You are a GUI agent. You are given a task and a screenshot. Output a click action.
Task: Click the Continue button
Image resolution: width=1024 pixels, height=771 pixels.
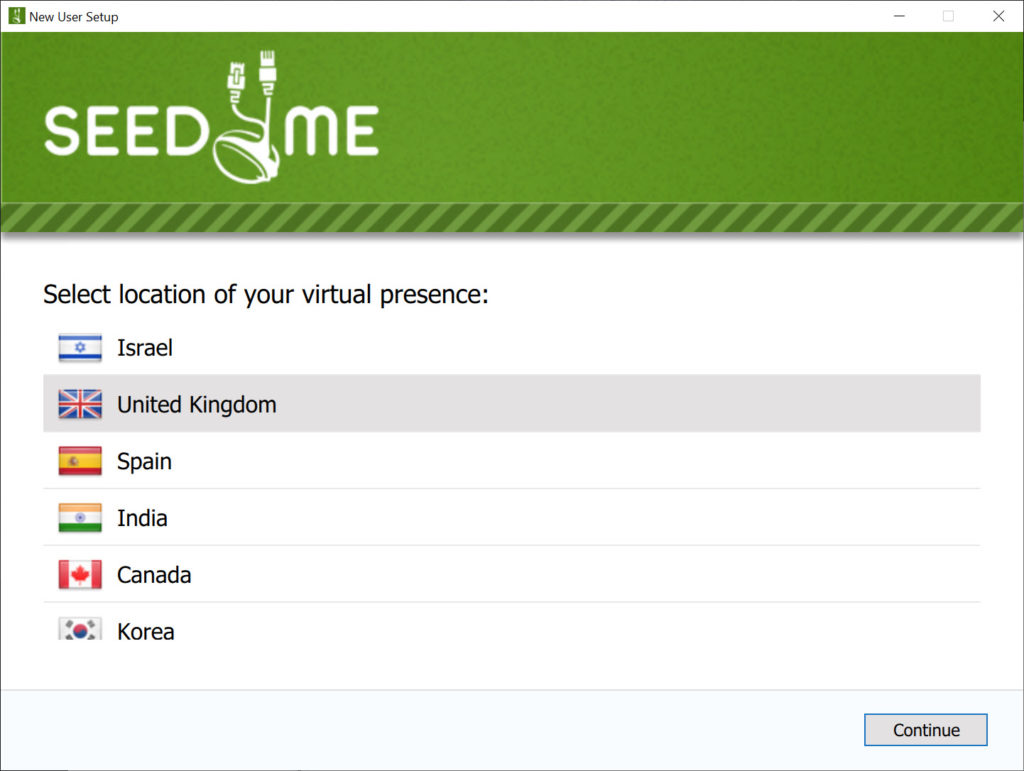click(x=925, y=730)
